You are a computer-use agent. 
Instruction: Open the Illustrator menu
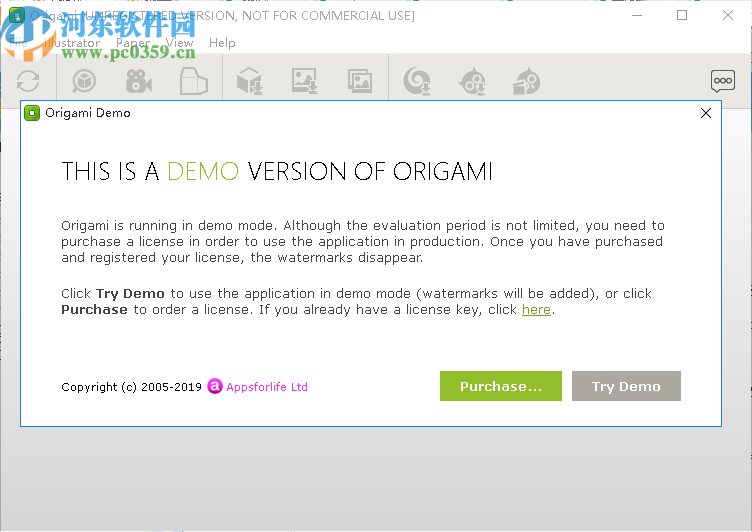71,43
